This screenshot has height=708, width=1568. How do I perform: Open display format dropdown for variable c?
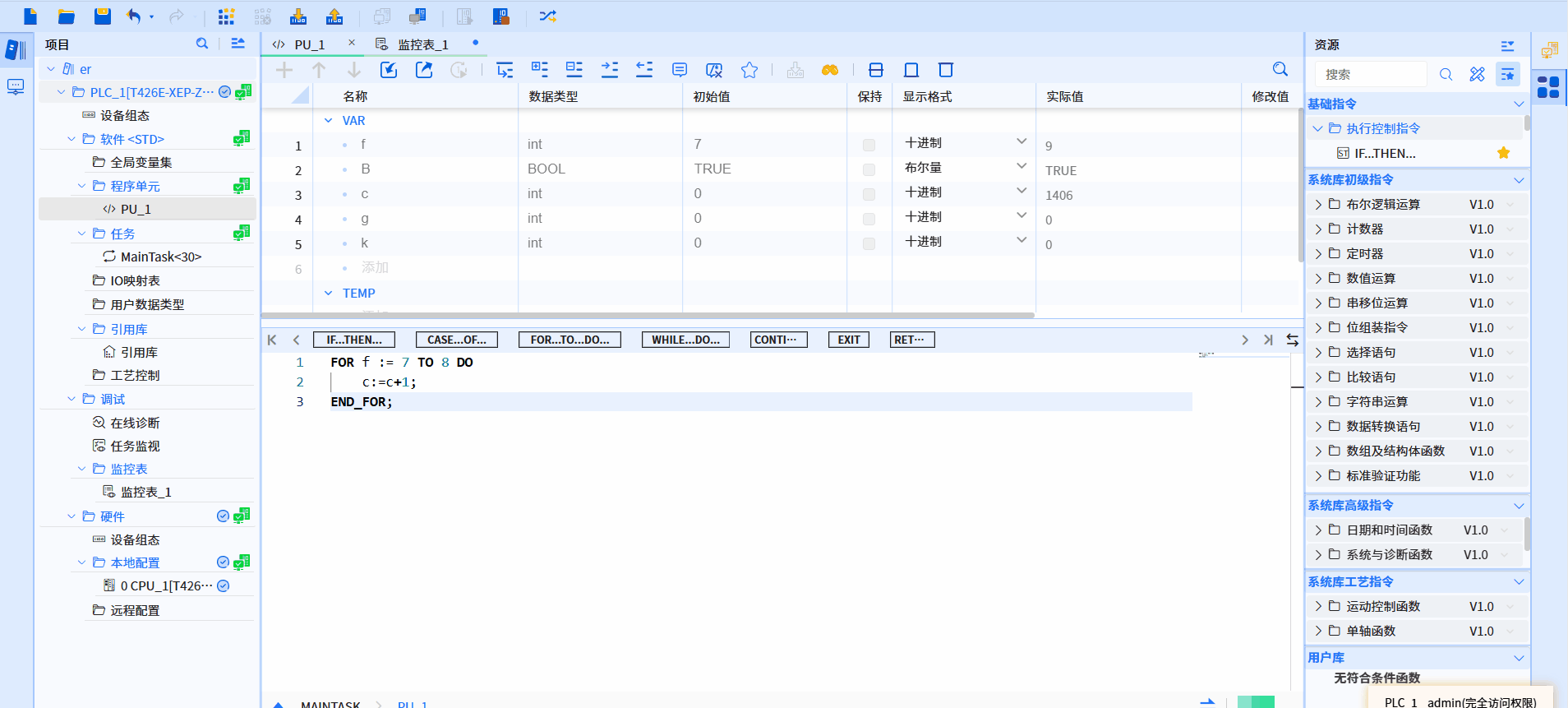pos(1021,192)
